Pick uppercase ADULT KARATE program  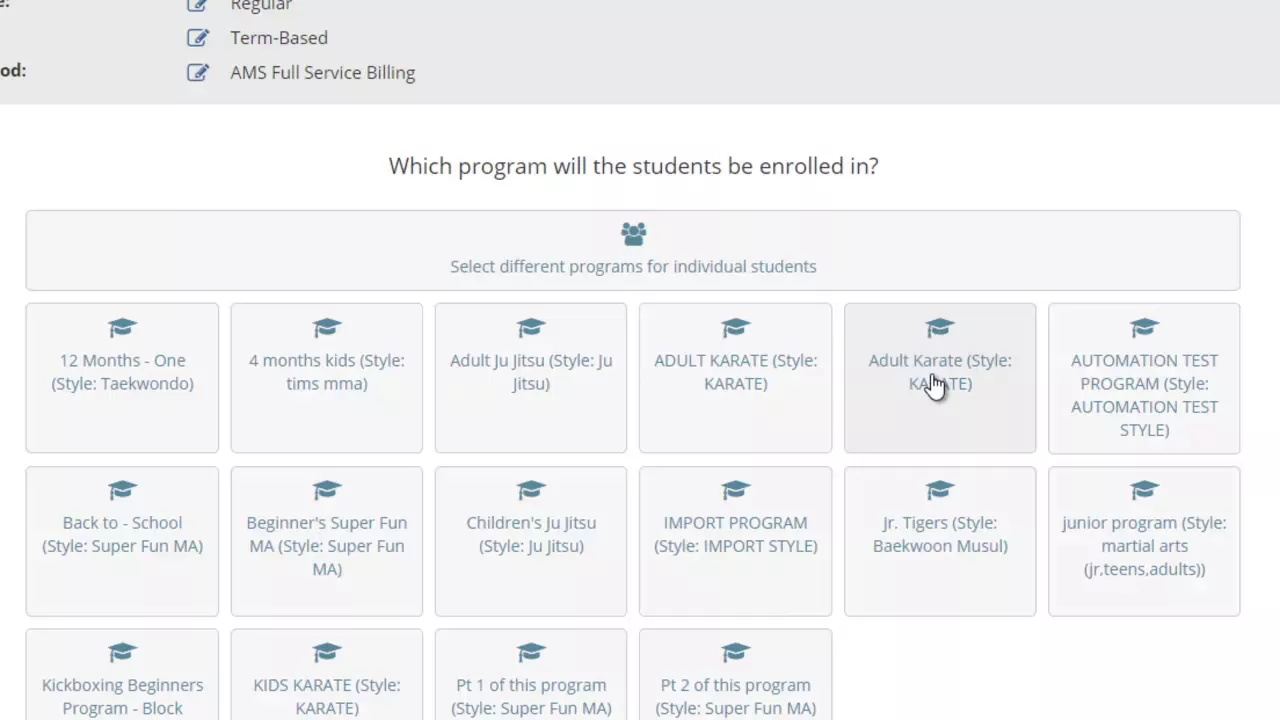(735, 378)
